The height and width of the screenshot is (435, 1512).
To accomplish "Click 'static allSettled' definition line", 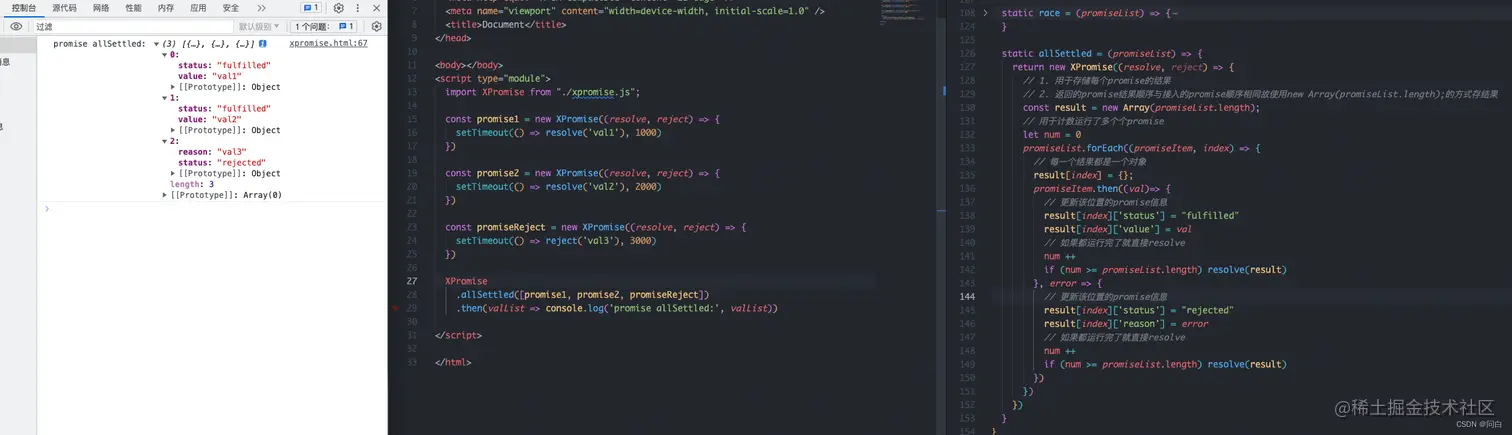I will (x=1101, y=53).
